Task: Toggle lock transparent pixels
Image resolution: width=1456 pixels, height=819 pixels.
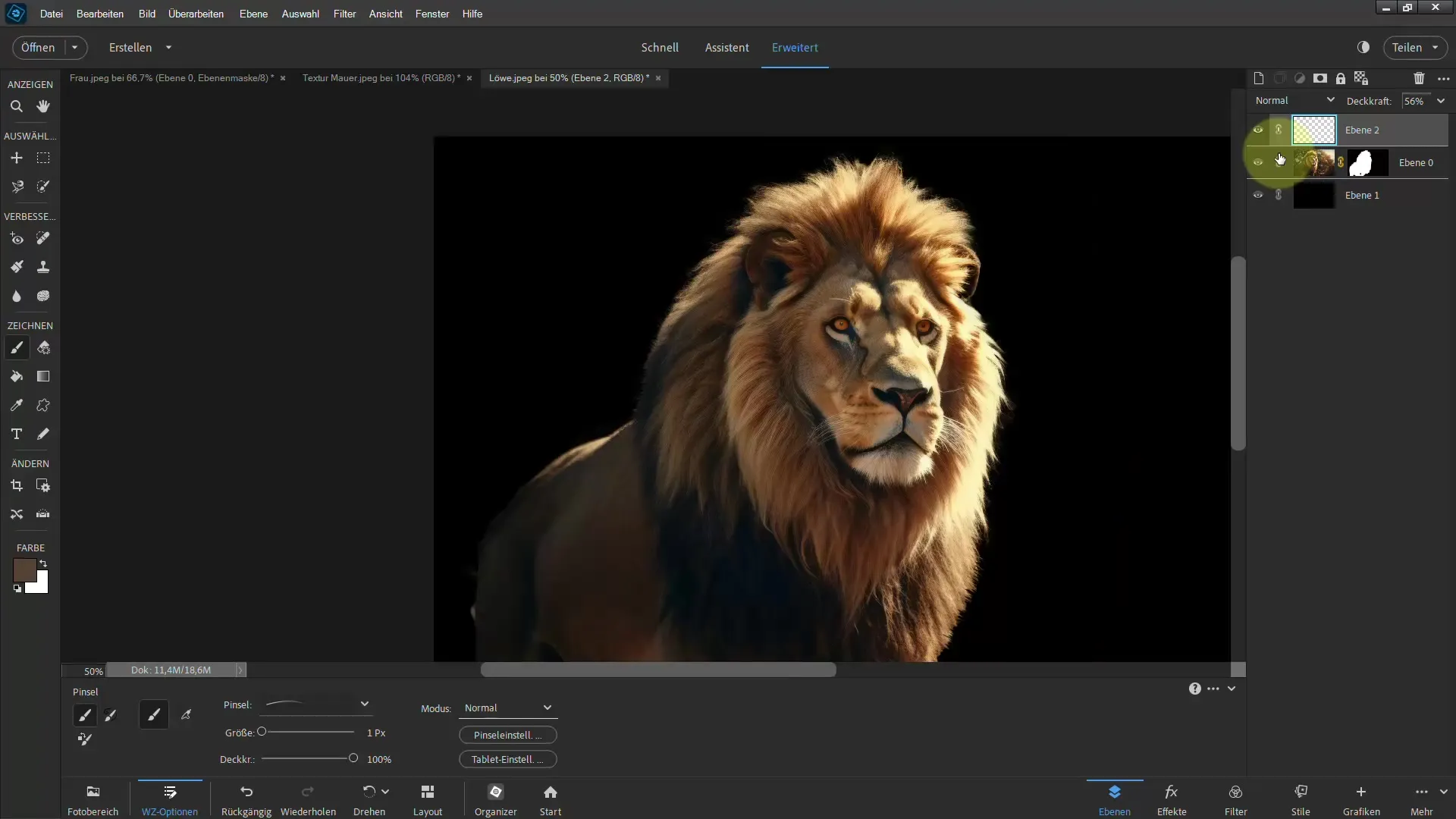Action: (1361, 78)
